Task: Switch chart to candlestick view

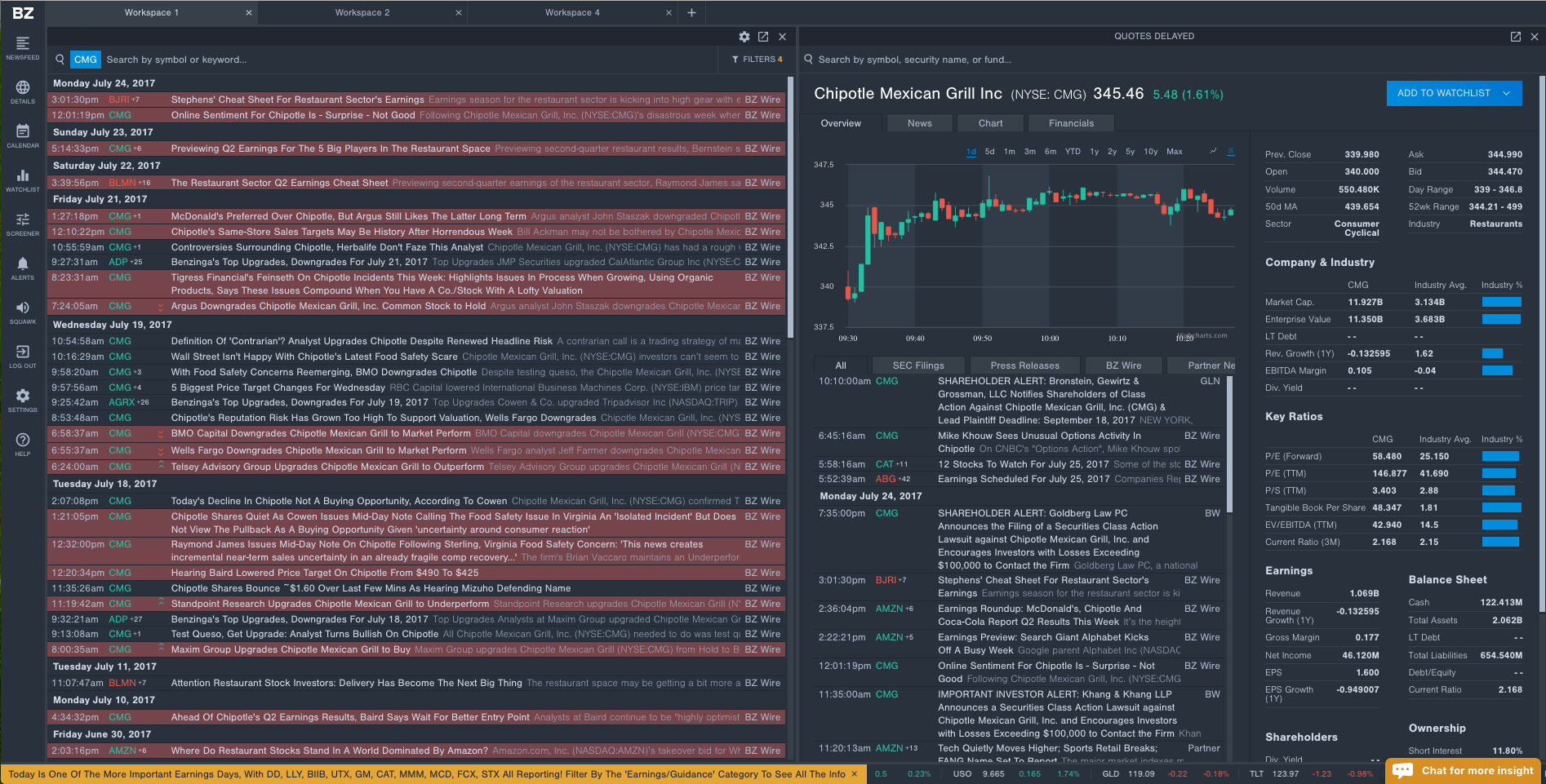Action: (x=1231, y=151)
